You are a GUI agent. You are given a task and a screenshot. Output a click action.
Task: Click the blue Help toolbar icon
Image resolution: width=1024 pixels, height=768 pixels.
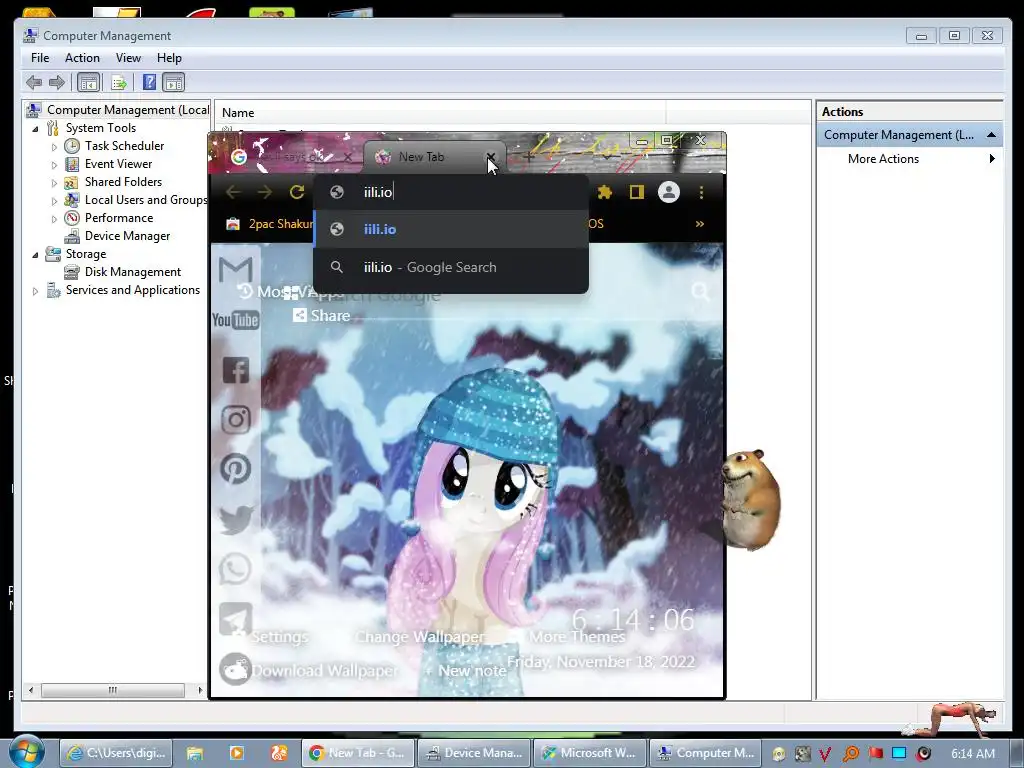coord(150,82)
